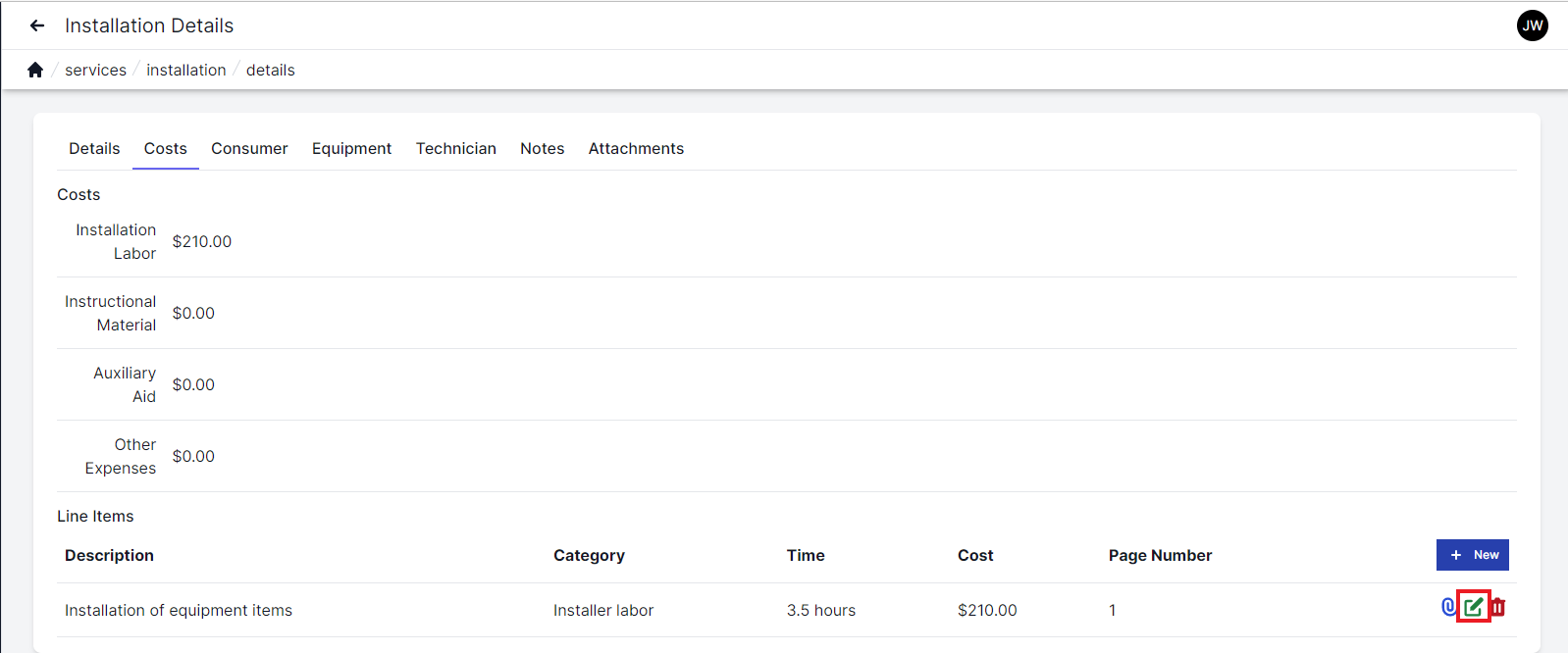Image resolution: width=1568 pixels, height=653 pixels.
Task: Show the Attachments tab
Action: click(636, 148)
